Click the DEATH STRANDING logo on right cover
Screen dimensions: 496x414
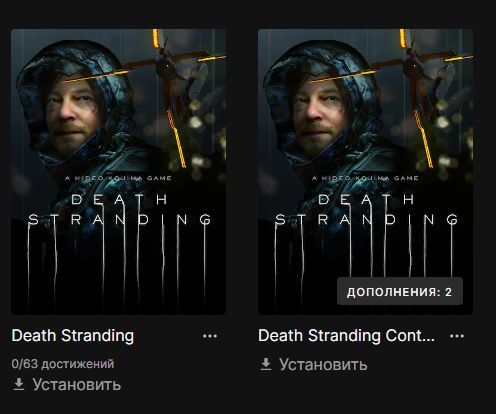[367, 209]
